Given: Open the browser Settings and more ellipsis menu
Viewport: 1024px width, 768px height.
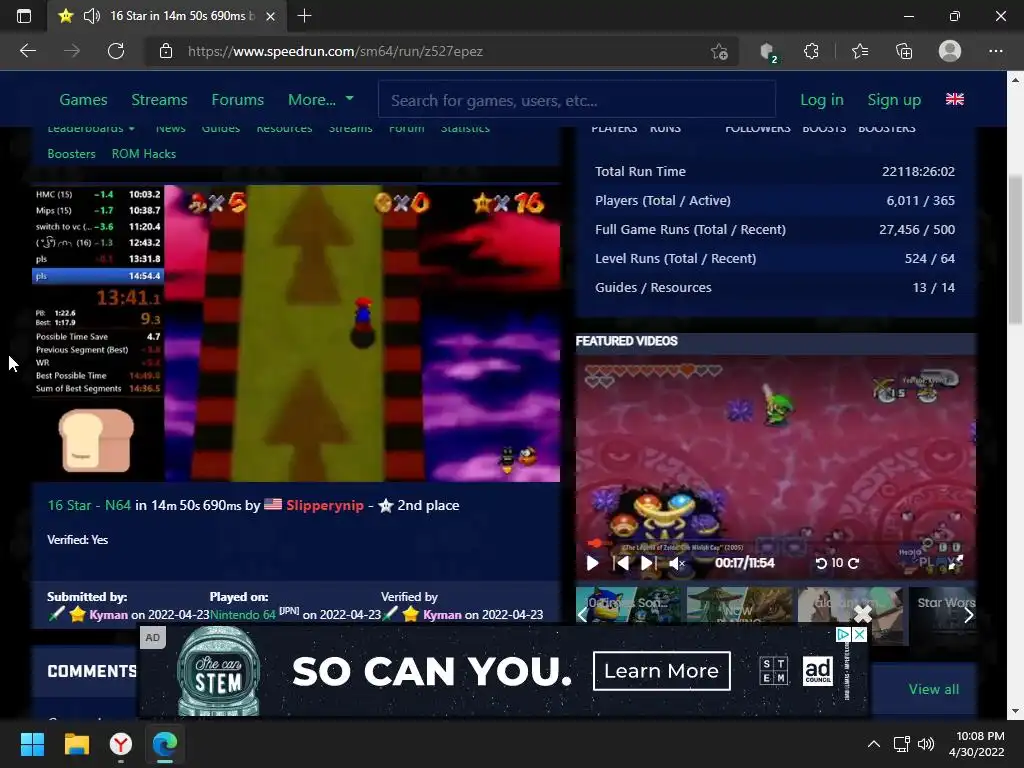Looking at the screenshot, I should click(995, 51).
